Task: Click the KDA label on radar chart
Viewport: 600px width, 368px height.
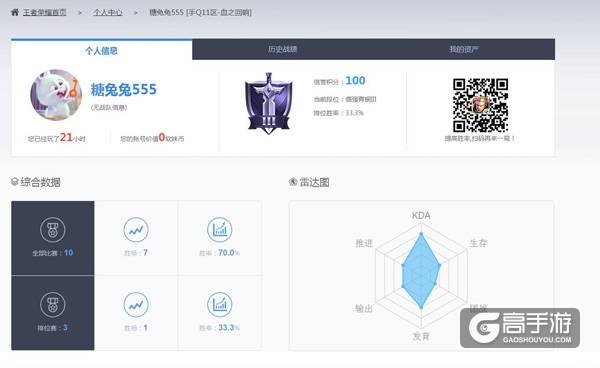Action: pos(421,216)
